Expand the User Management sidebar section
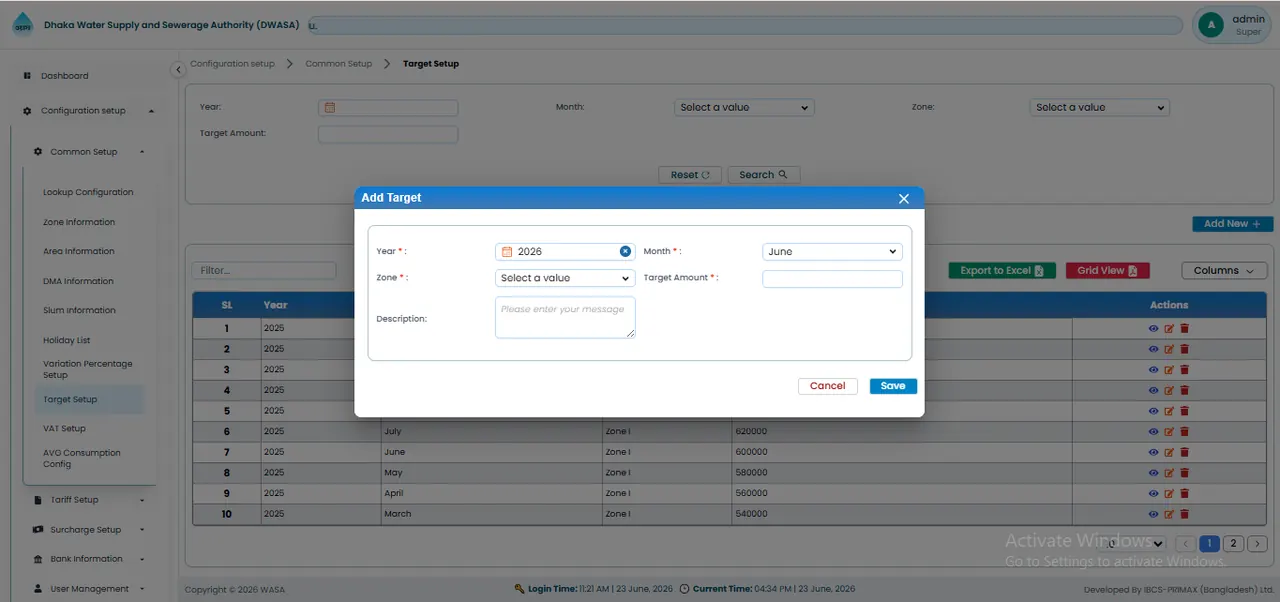Screen dimensions: 1280x602 coord(89,589)
